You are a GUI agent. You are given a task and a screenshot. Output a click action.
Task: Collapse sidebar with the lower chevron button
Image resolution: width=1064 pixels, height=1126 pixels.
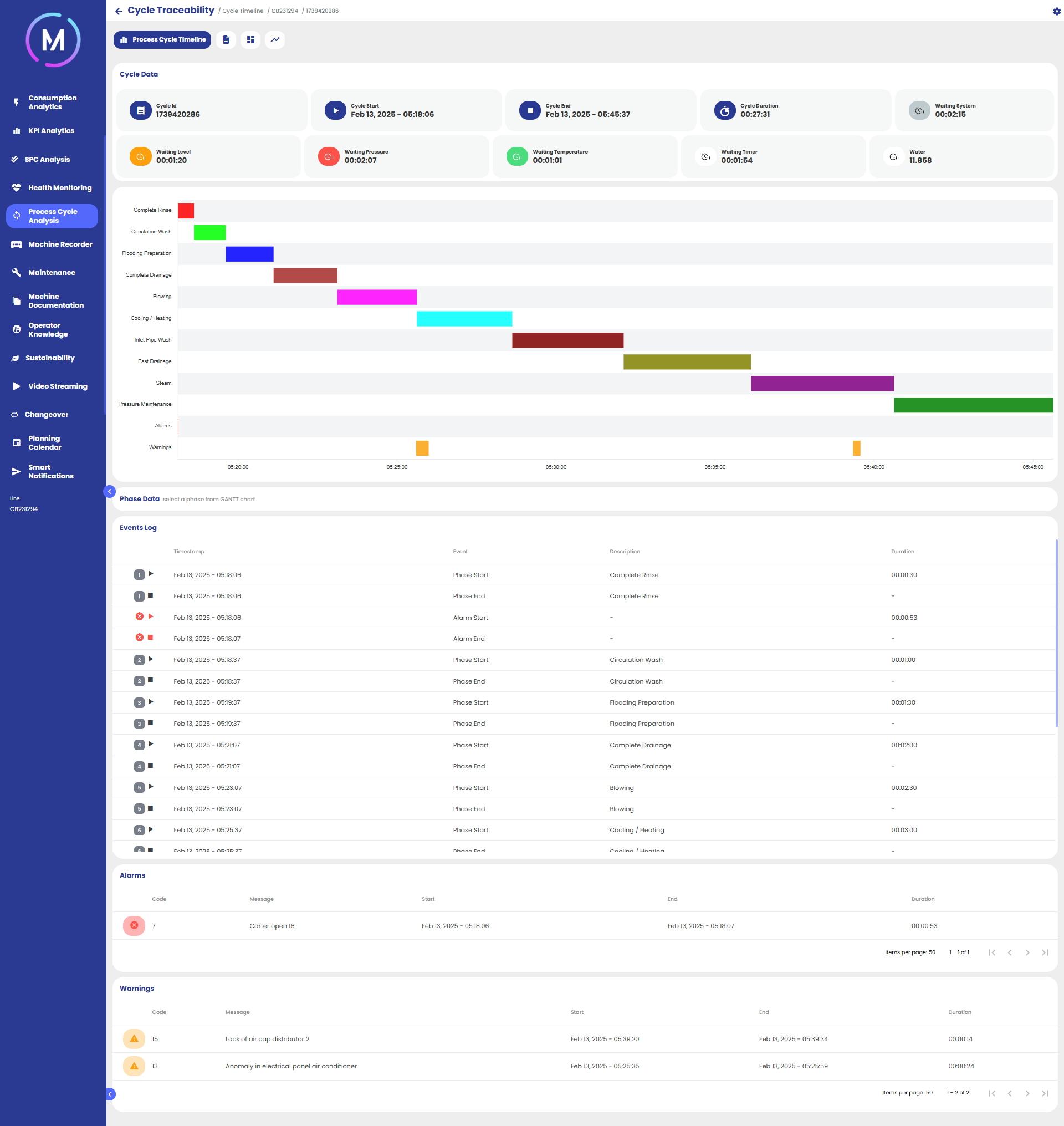point(110,1094)
